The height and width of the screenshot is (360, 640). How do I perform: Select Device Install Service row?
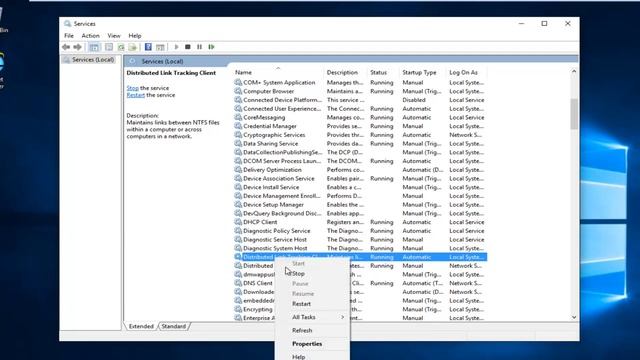pos(360,187)
